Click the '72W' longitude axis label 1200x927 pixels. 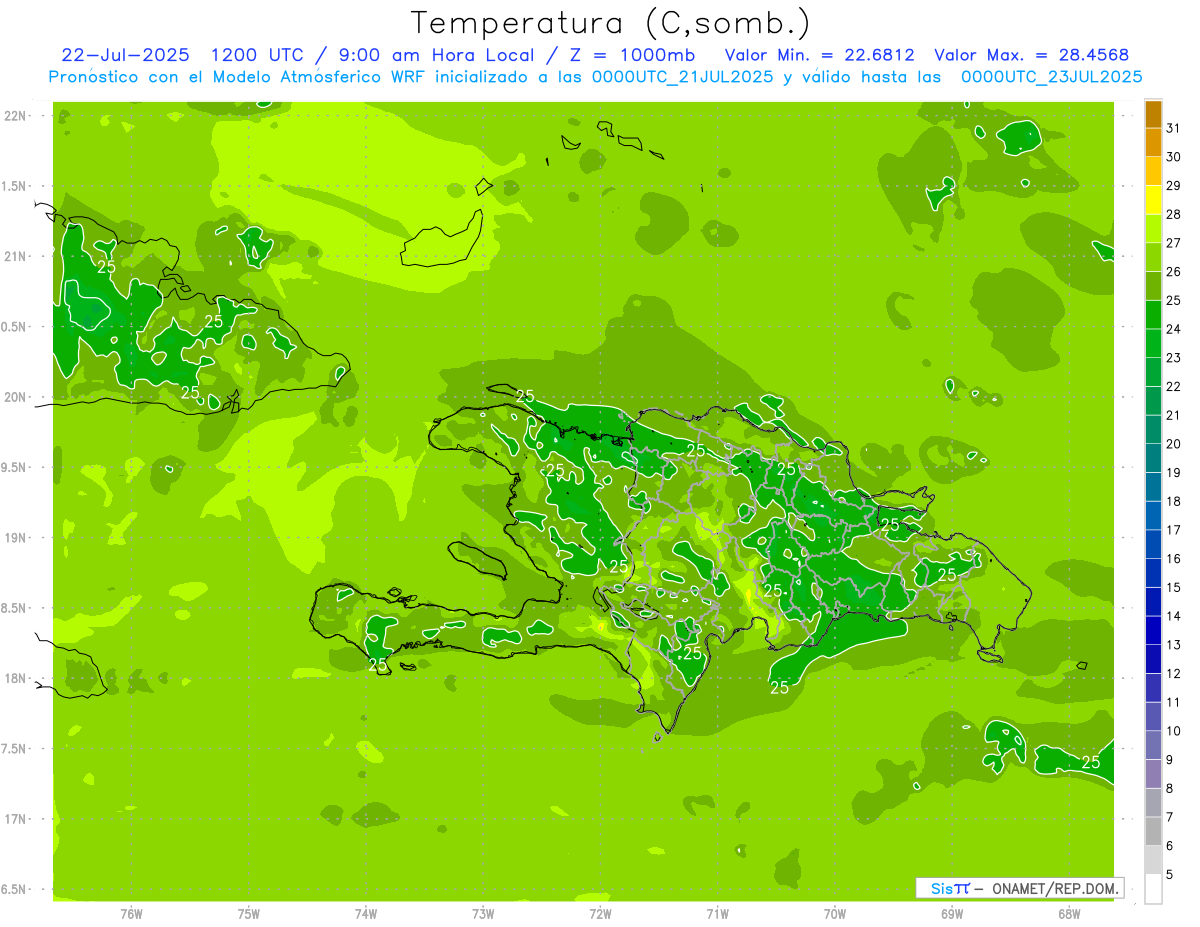click(600, 913)
